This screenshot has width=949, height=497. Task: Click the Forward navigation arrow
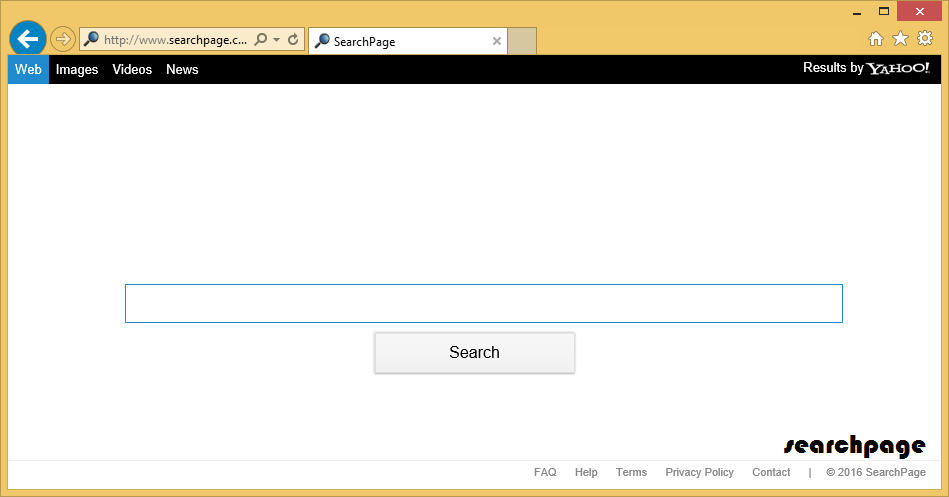click(x=62, y=39)
